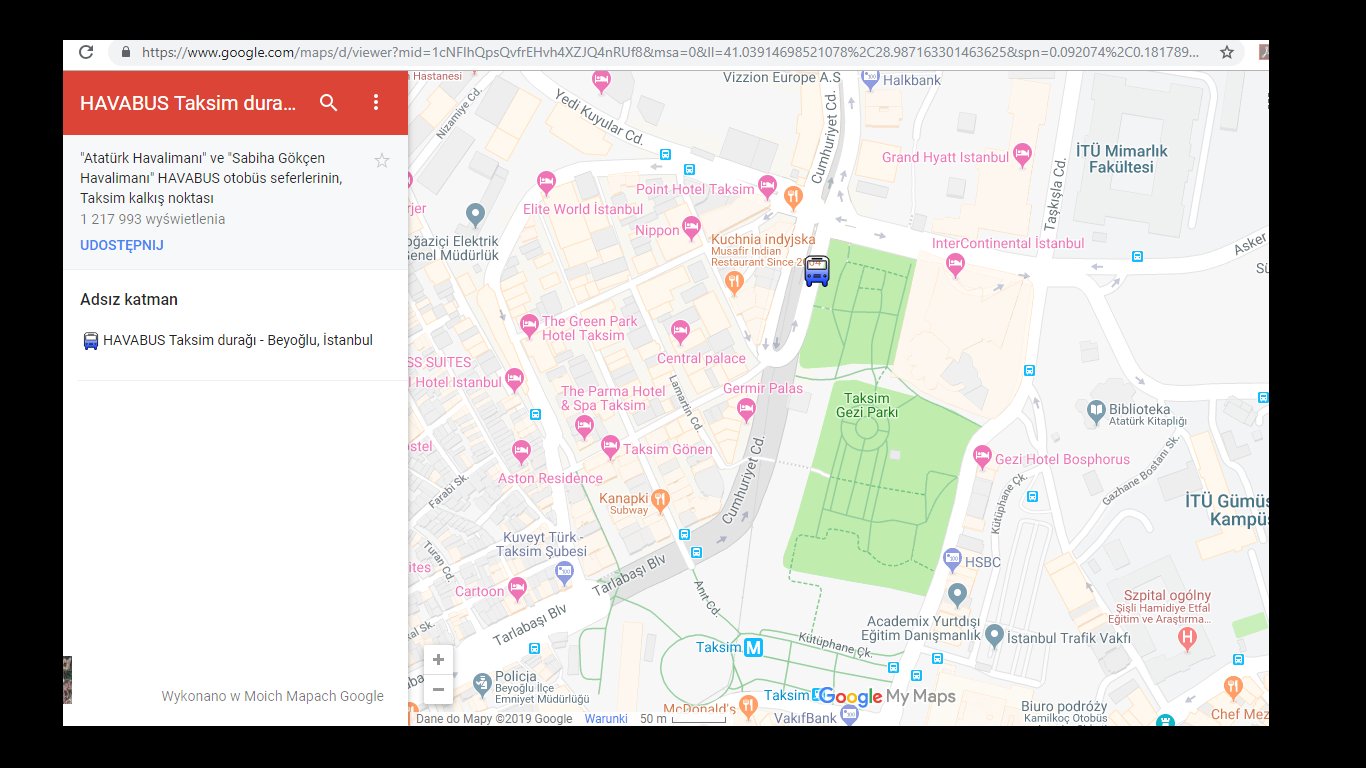Select the InterContinental Istanbul hotel pin
The width and height of the screenshot is (1366, 768).
click(x=955, y=265)
